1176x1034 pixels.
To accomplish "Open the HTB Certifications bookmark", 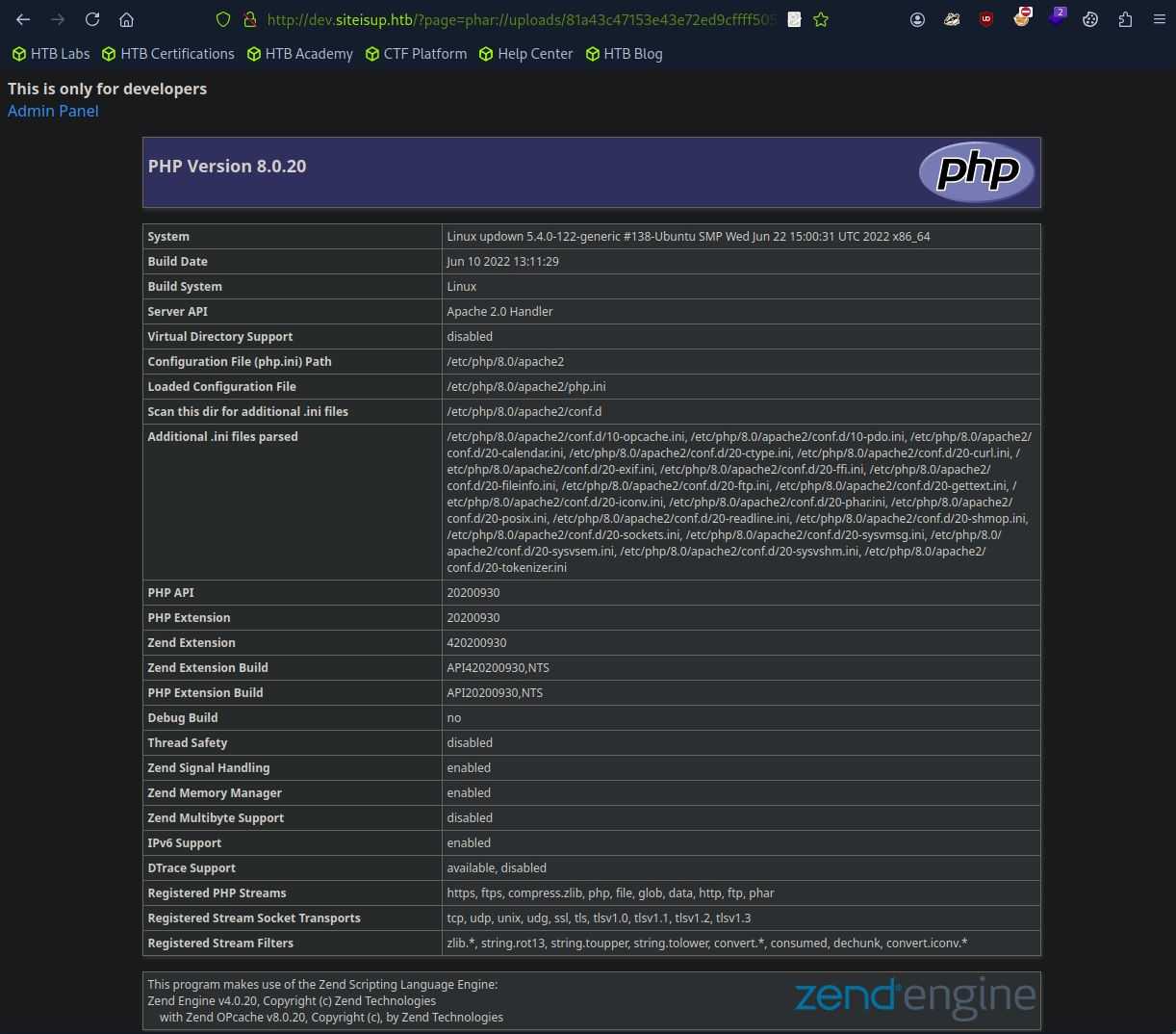I will coord(168,54).
